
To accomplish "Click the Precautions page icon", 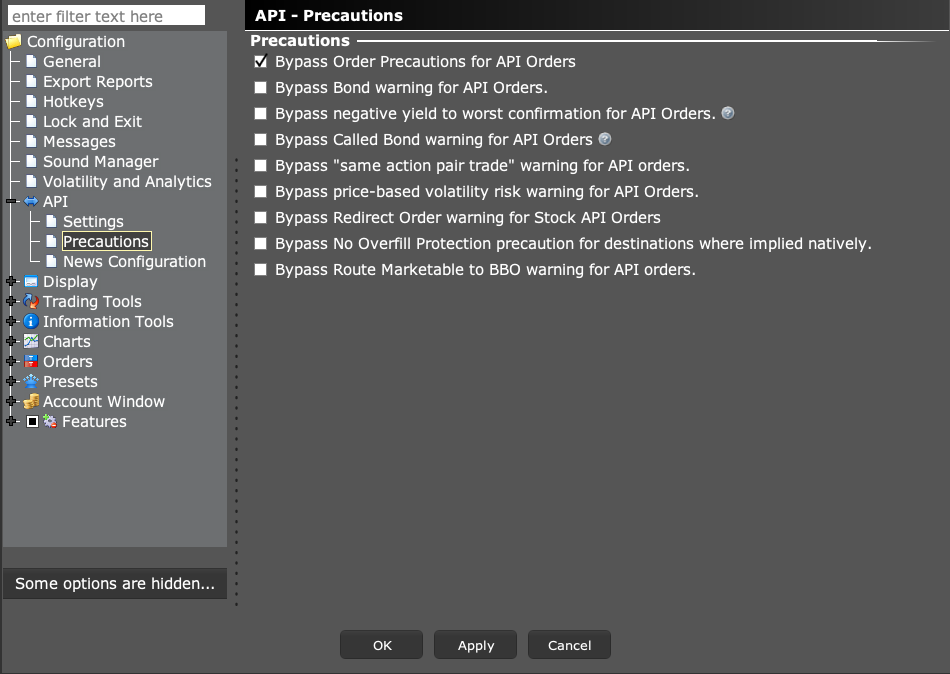I will (51, 241).
